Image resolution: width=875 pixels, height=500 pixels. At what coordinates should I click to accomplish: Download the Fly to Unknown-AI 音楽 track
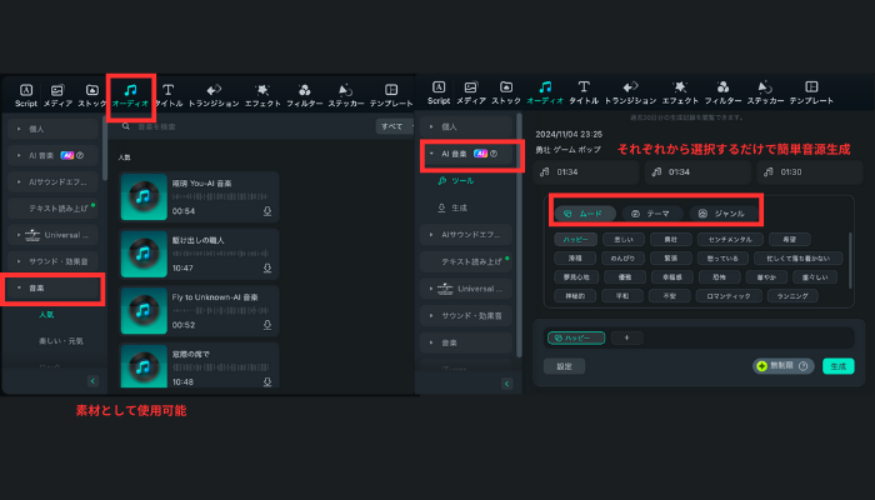[267, 325]
